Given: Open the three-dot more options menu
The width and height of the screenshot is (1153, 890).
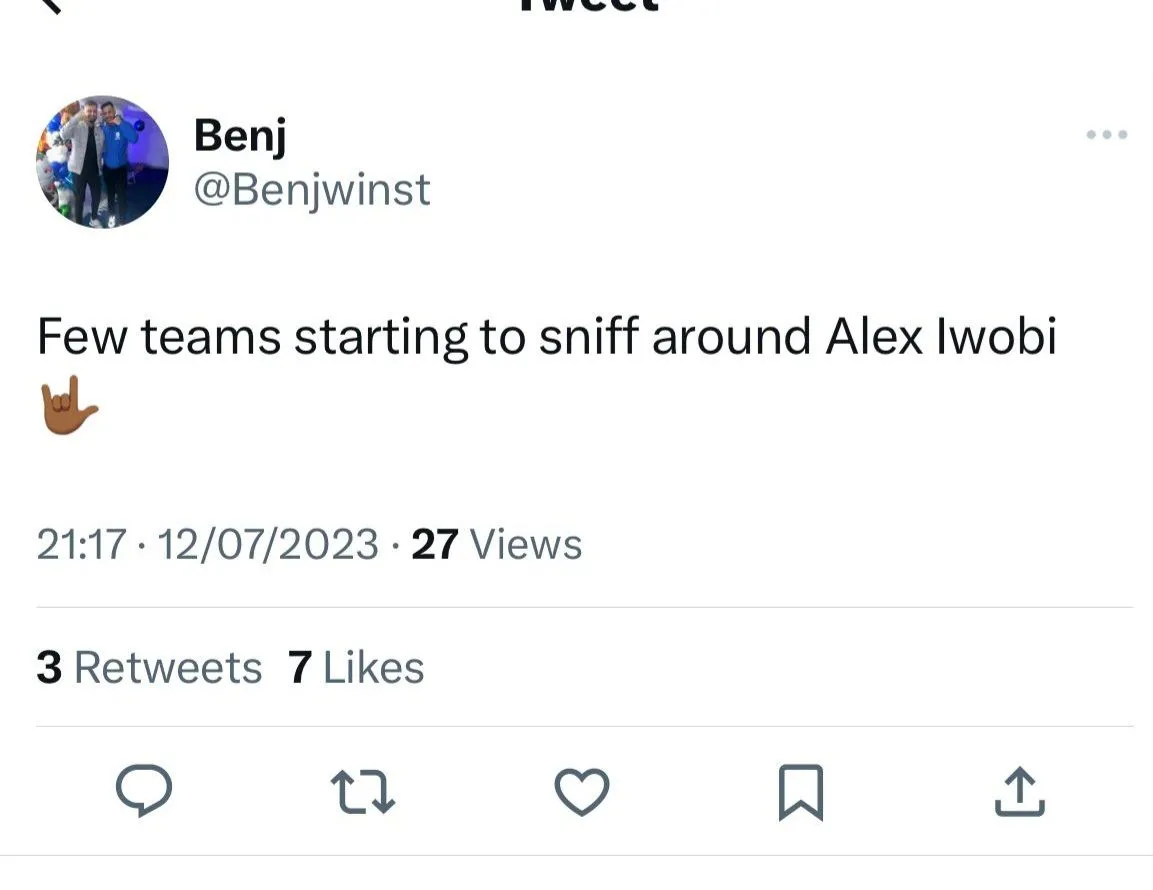Looking at the screenshot, I should pos(1107,134).
